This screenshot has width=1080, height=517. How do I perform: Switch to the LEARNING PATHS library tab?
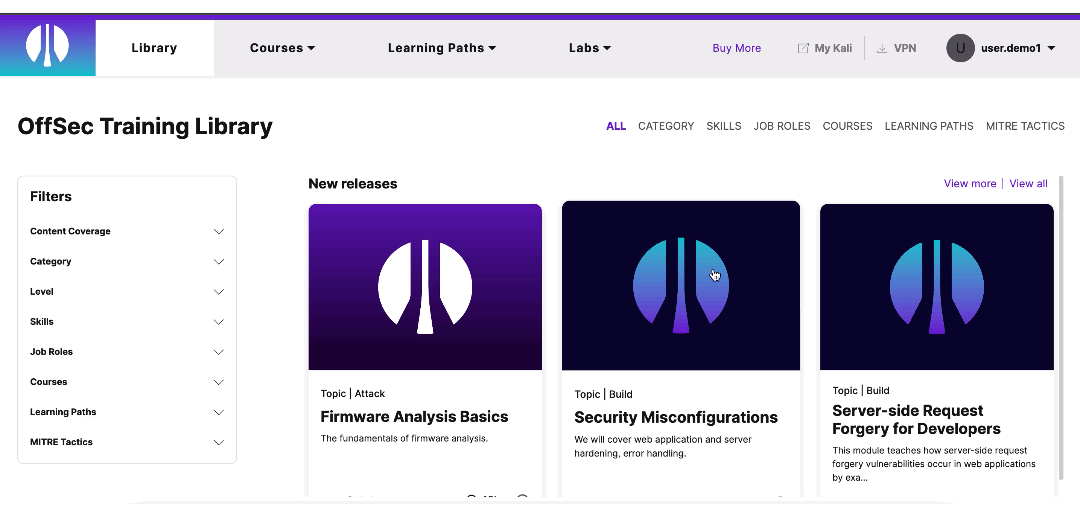929,126
